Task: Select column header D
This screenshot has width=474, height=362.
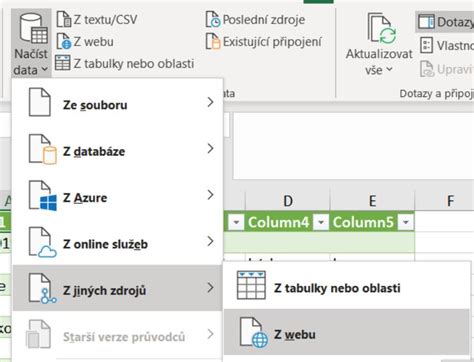Action: (288, 200)
